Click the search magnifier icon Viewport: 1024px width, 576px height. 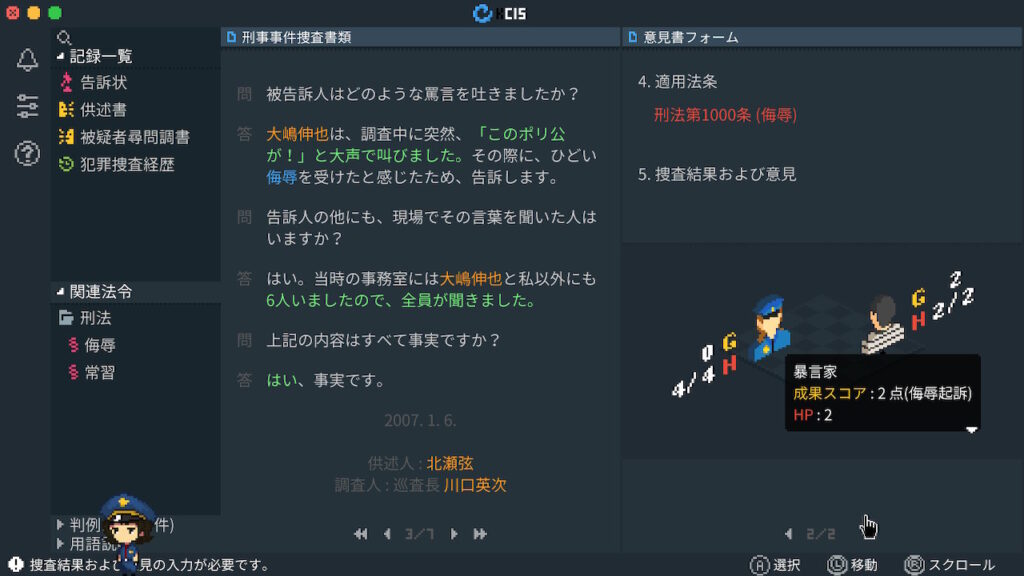[64, 38]
